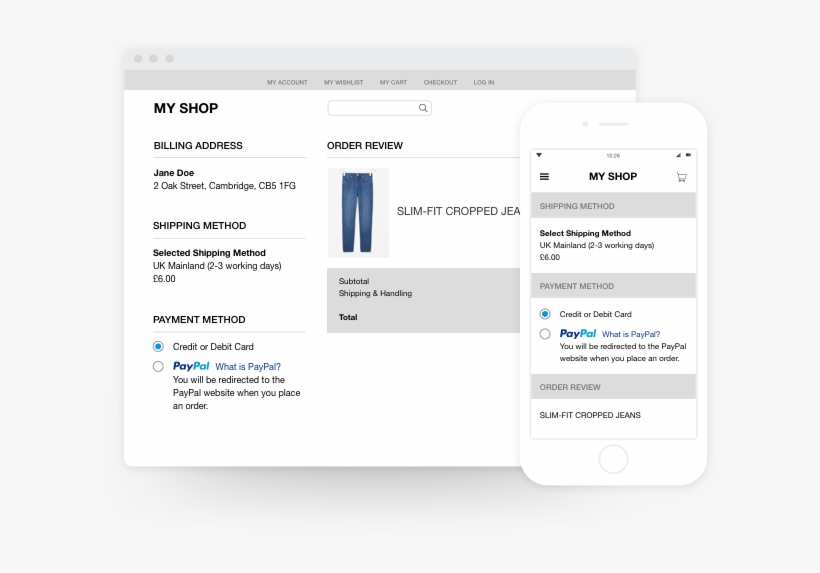
Task: Click the MY SHOP logo on desktop
Action: 186,108
